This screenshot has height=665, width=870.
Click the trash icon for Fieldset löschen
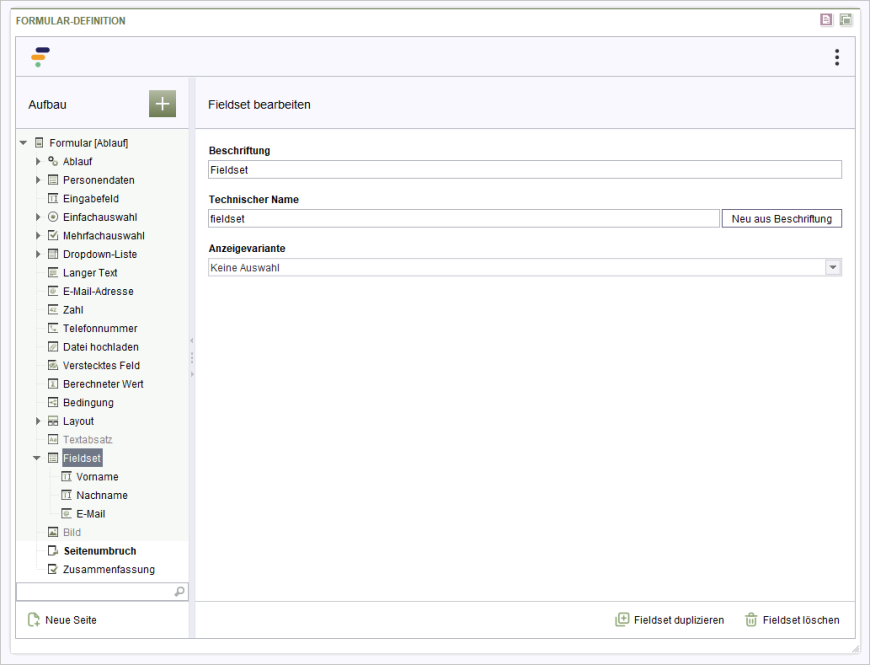coord(751,620)
